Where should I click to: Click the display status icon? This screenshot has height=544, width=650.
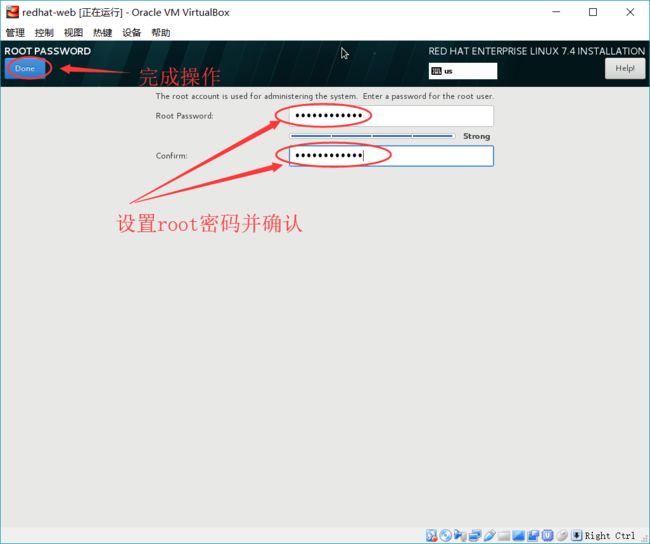point(518,535)
